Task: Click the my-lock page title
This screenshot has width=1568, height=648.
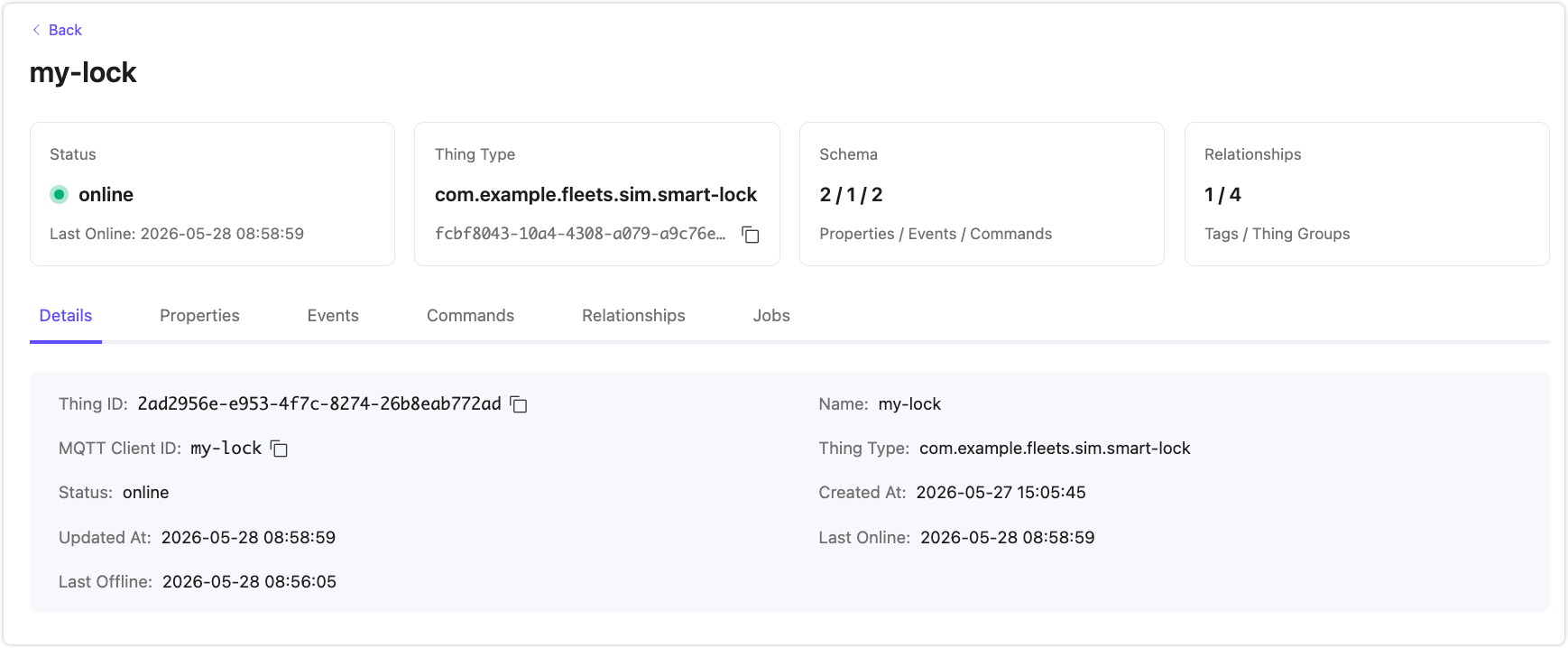Action: (83, 72)
